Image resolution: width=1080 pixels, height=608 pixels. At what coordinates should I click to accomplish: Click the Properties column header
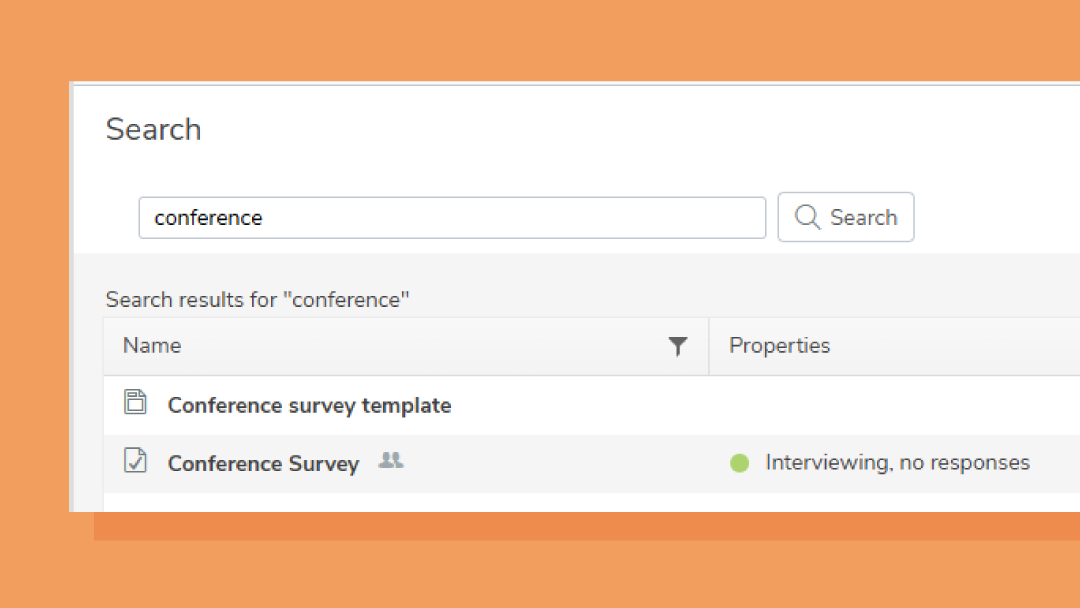pos(780,345)
